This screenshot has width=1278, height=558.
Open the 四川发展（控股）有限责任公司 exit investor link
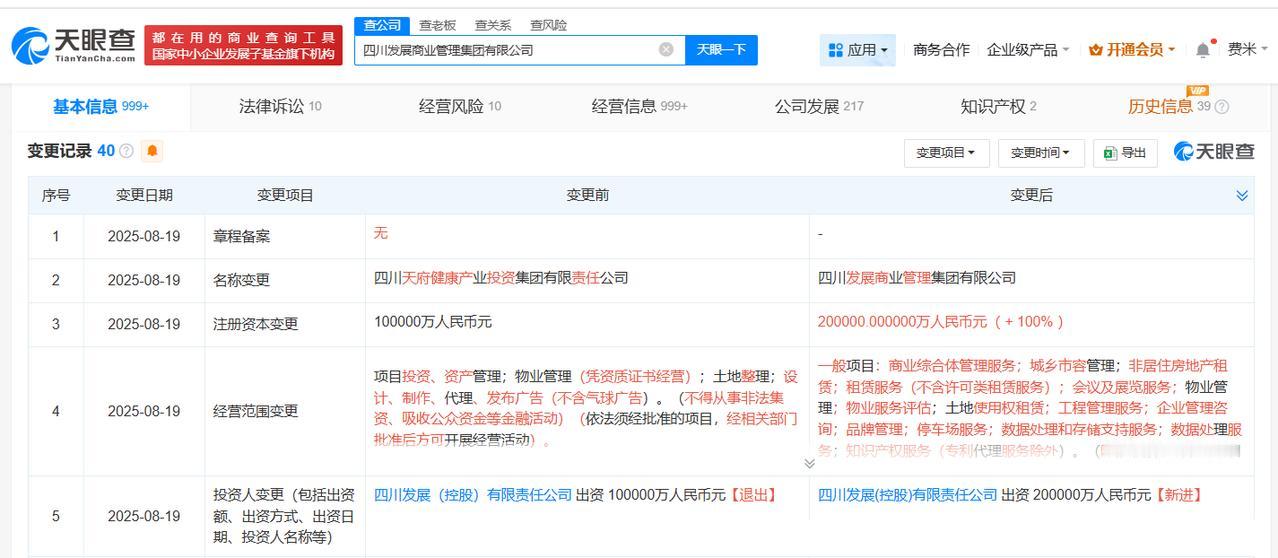[x=473, y=495]
